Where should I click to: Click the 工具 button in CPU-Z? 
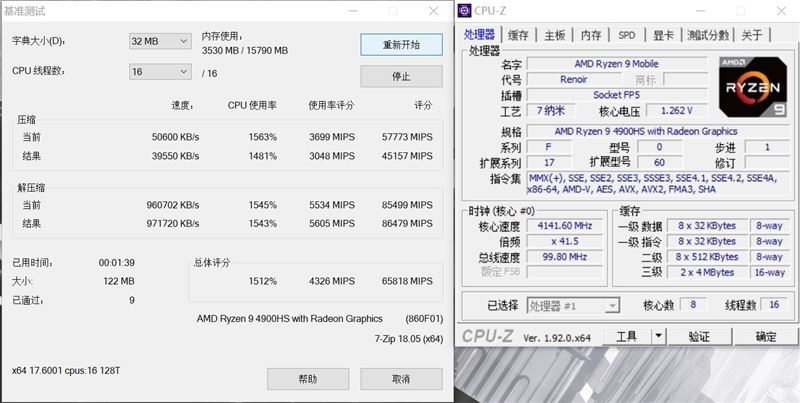[x=627, y=336]
